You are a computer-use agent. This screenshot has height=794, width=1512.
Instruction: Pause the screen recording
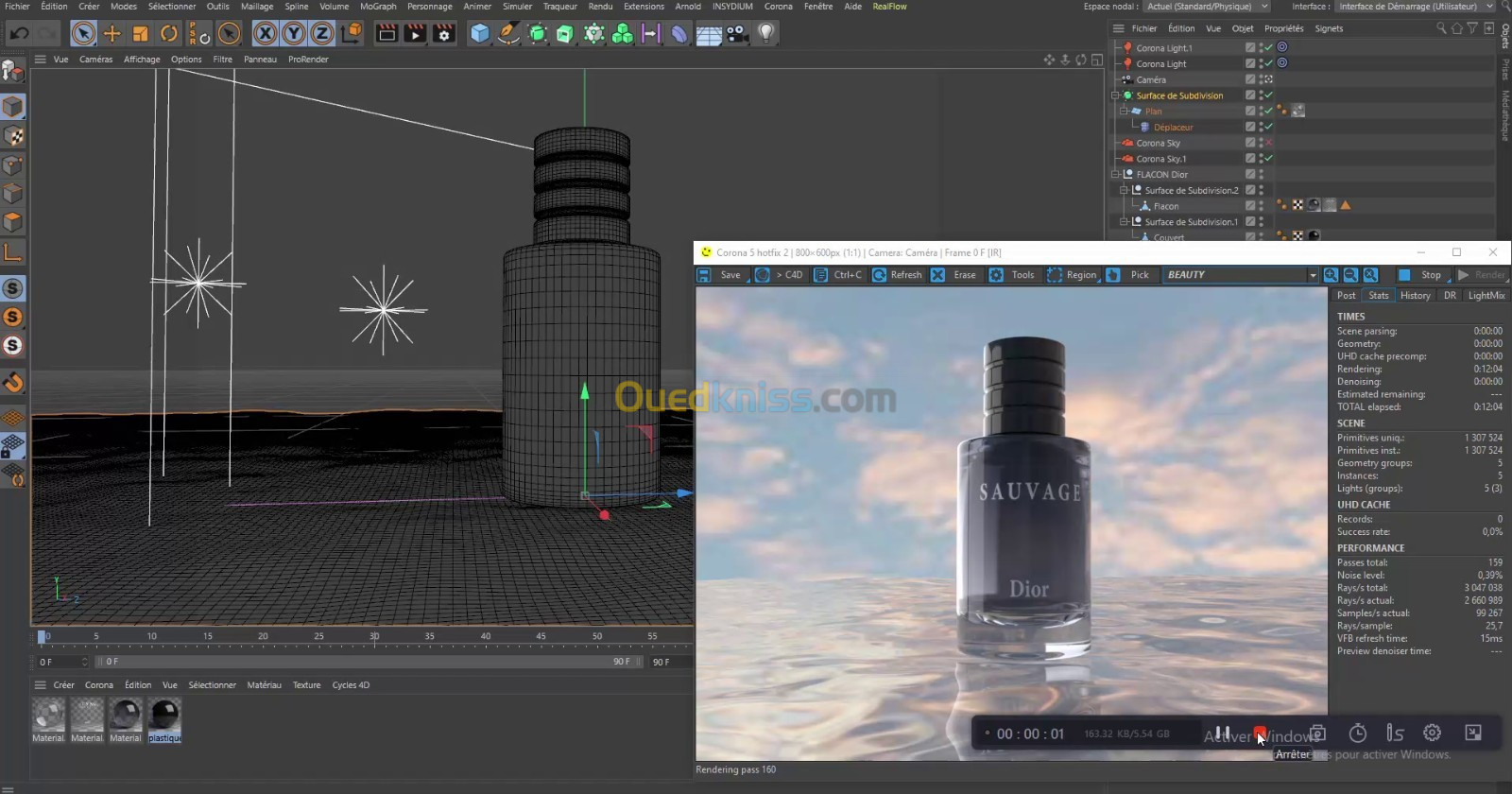point(1222,734)
